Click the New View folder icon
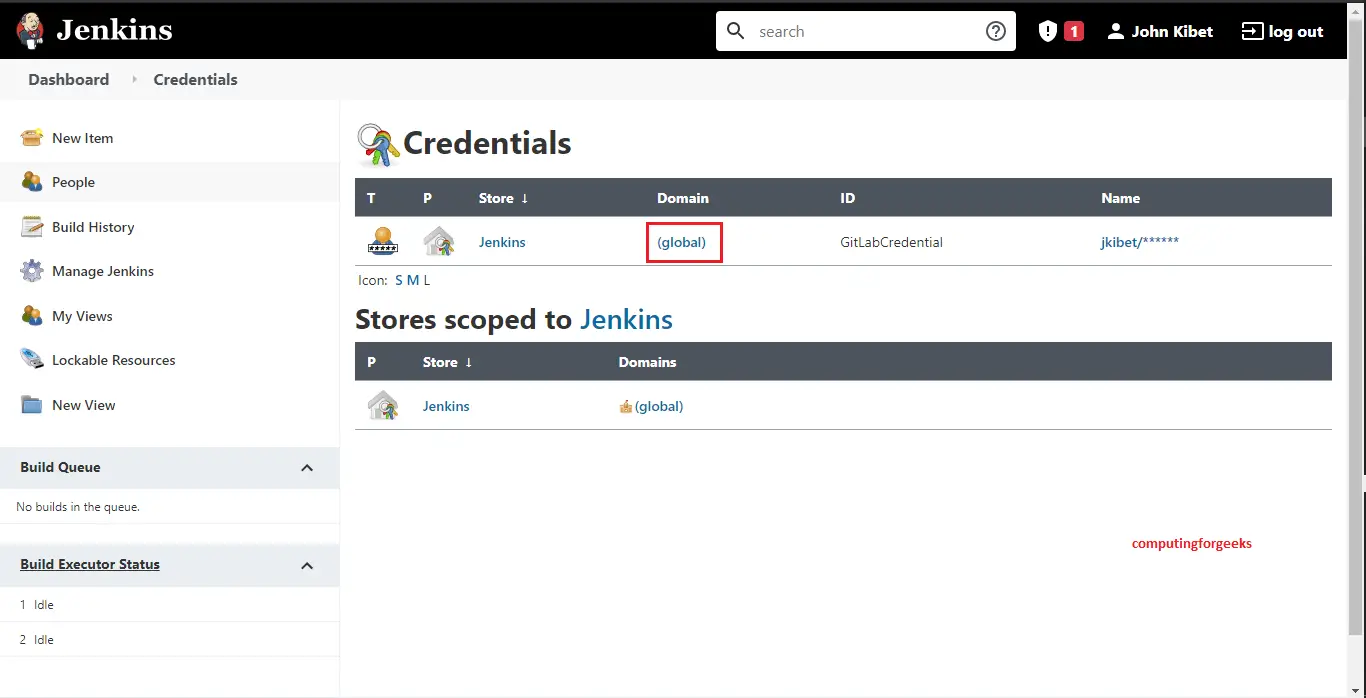1366x698 pixels. click(x=32, y=405)
